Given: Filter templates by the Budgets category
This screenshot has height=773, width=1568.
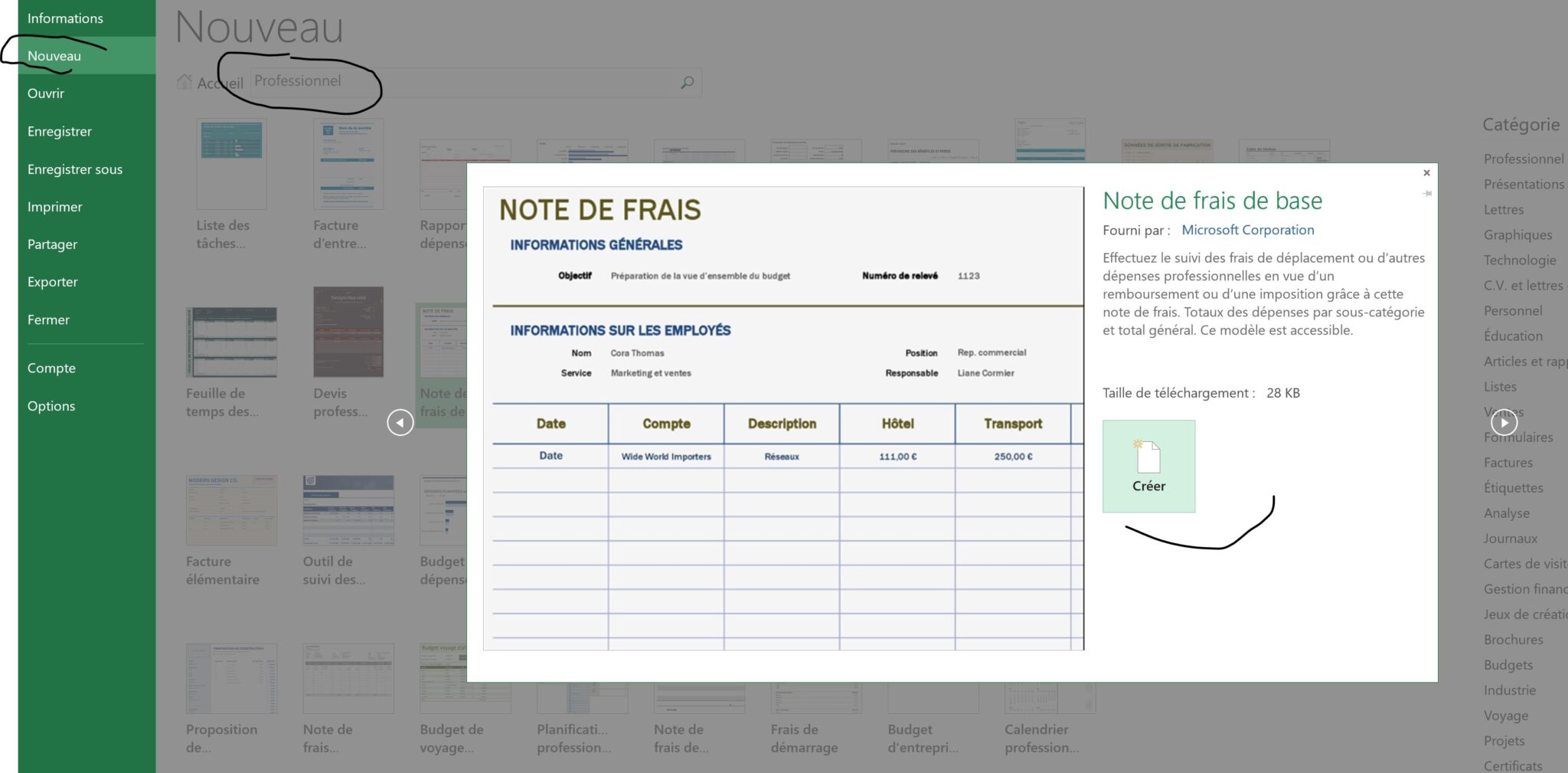Looking at the screenshot, I should [x=1508, y=665].
